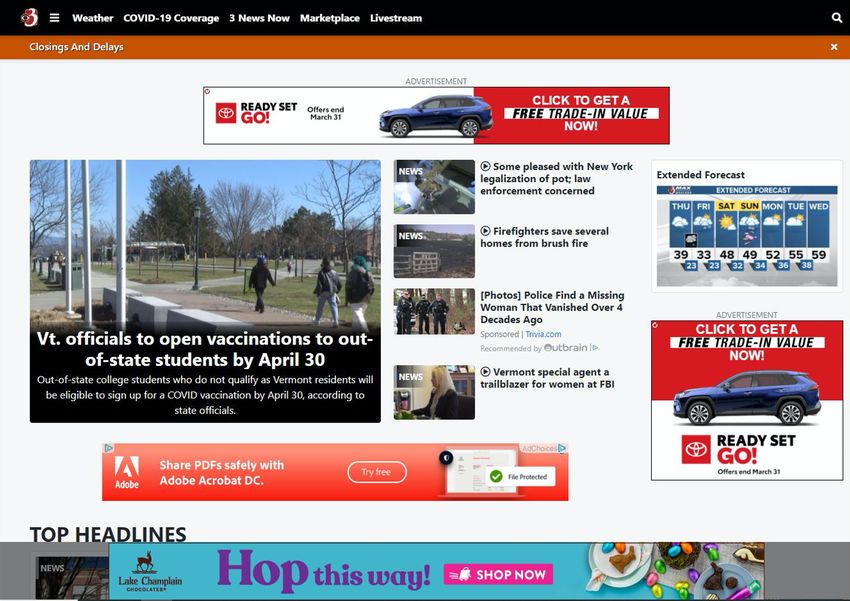850x601 pixels.
Task: Visit the Trivia.com sponsor link
Action: coord(543,334)
